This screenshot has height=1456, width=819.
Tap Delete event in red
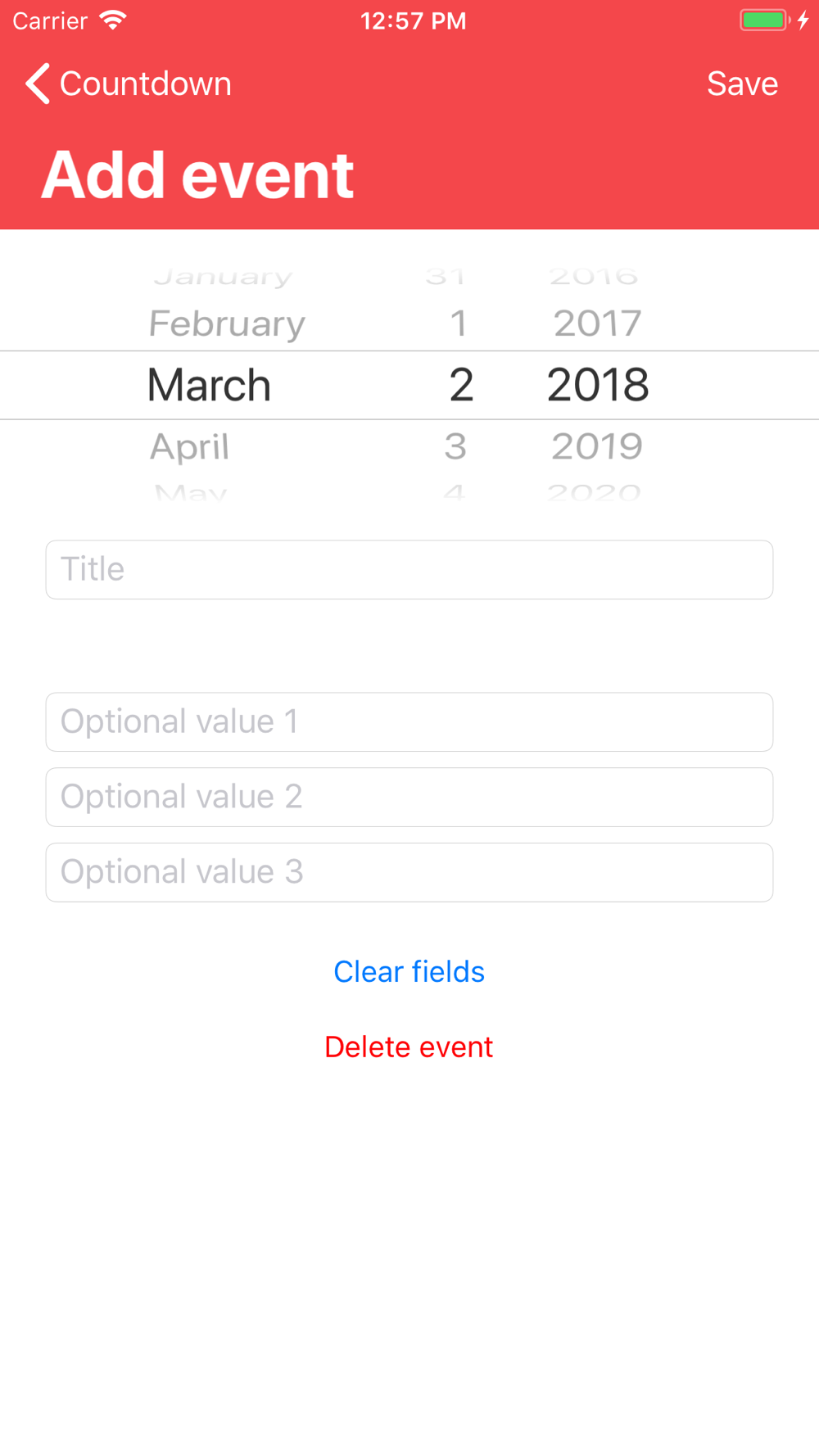coord(409,1047)
